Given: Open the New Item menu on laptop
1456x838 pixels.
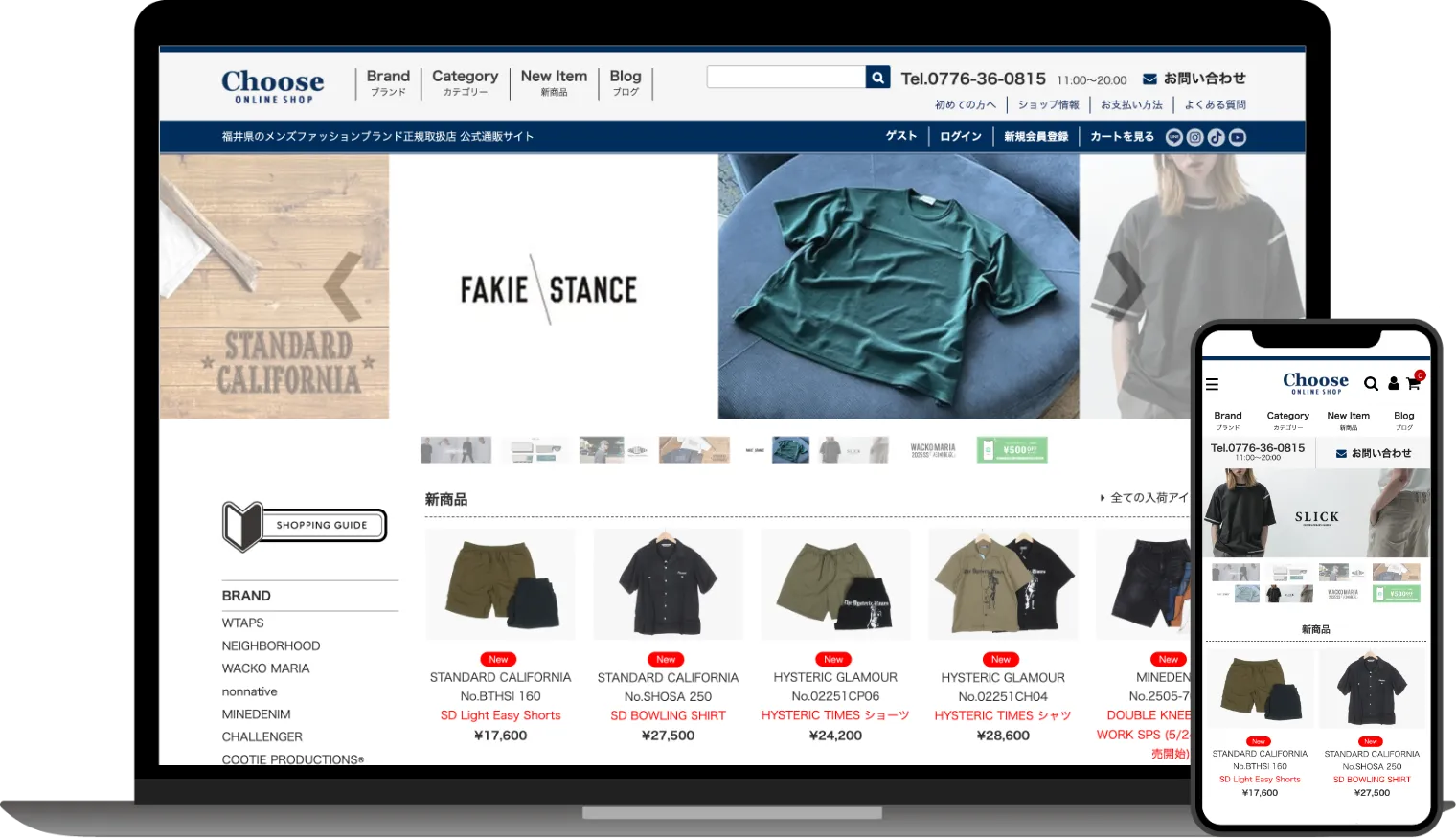Looking at the screenshot, I should (554, 82).
